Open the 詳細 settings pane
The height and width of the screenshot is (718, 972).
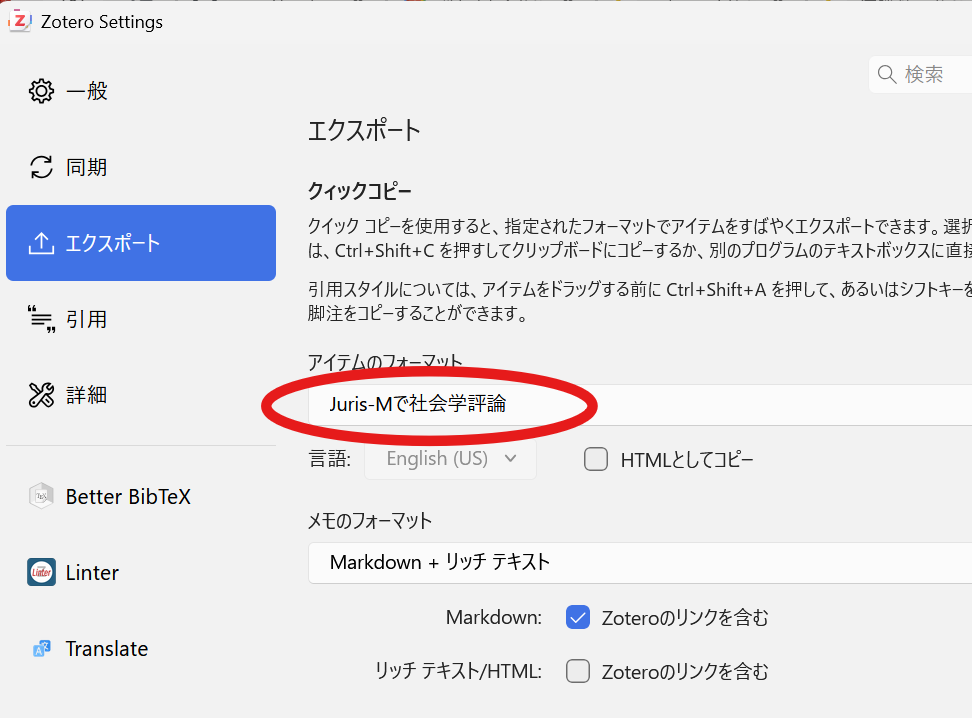[x=141, y=395]
